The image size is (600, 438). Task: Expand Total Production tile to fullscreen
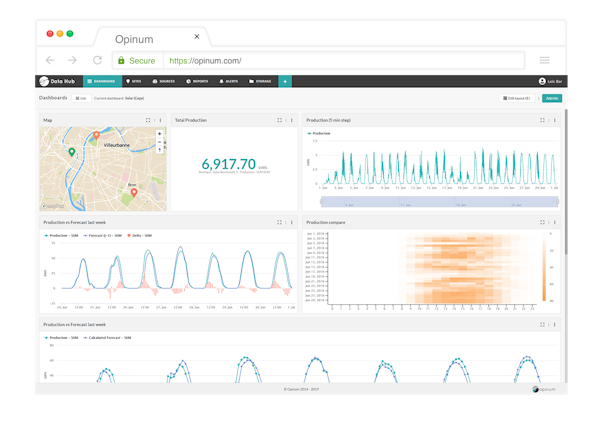[280, 120]
